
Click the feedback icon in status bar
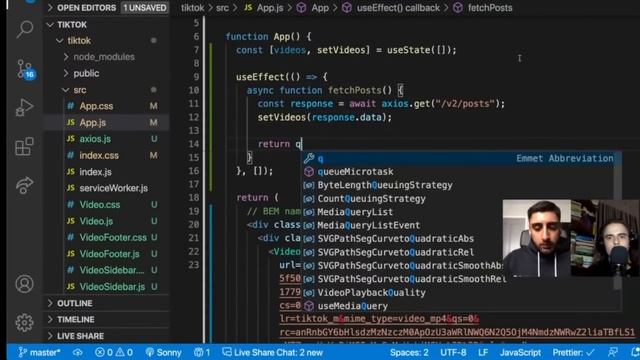pyautogui.click(x=613, y=352)
